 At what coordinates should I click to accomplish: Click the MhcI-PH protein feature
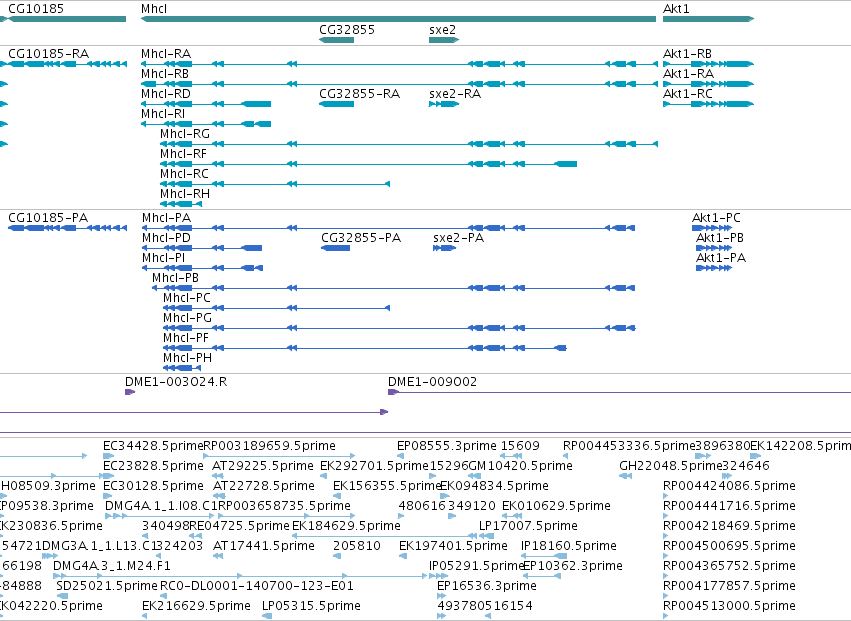click(182, 368)
